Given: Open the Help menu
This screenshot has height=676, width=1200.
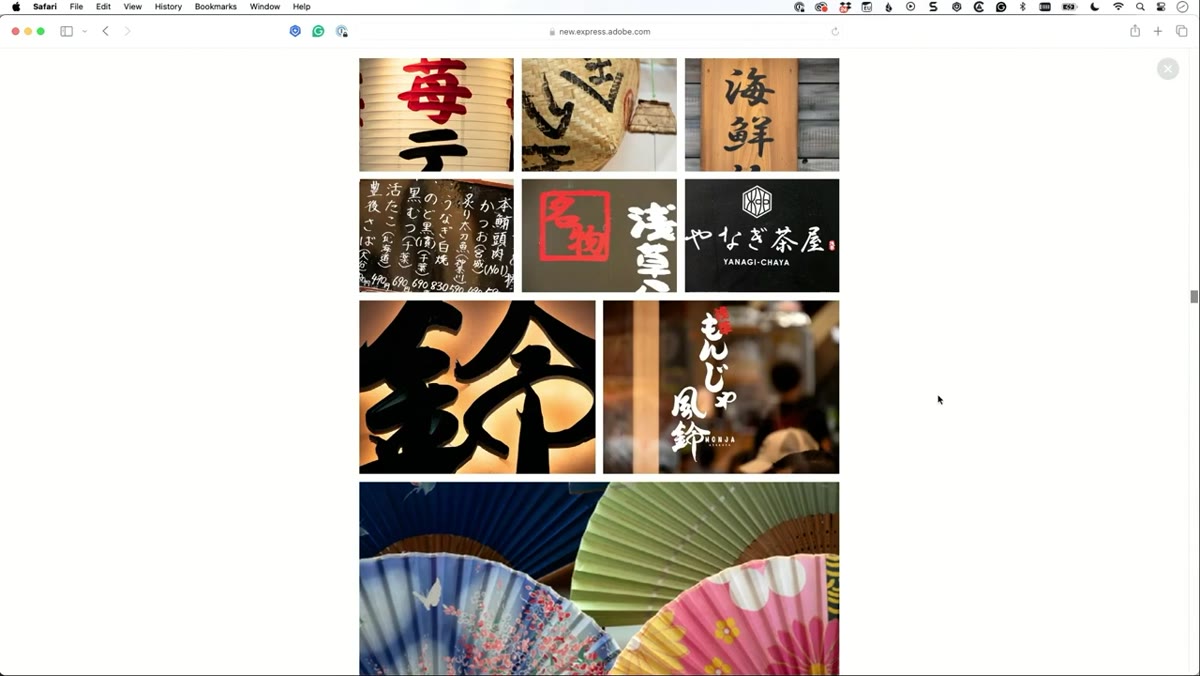Looking at the screenshot, I should pos(301,6).
